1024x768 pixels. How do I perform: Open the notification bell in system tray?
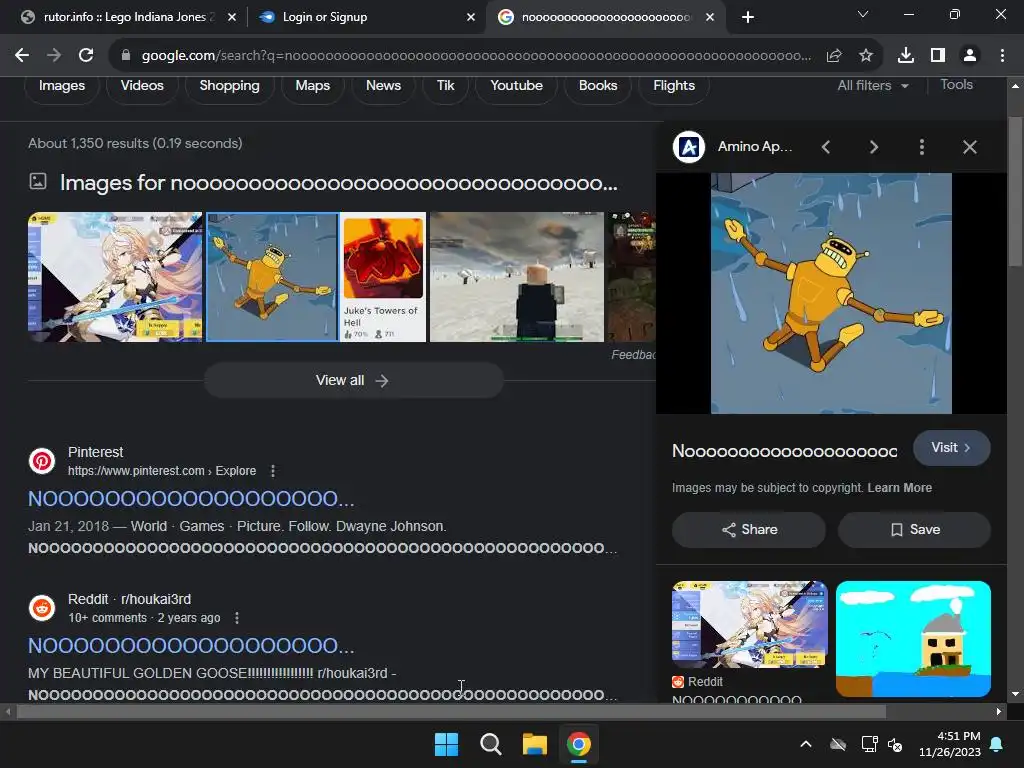(997, 744)
